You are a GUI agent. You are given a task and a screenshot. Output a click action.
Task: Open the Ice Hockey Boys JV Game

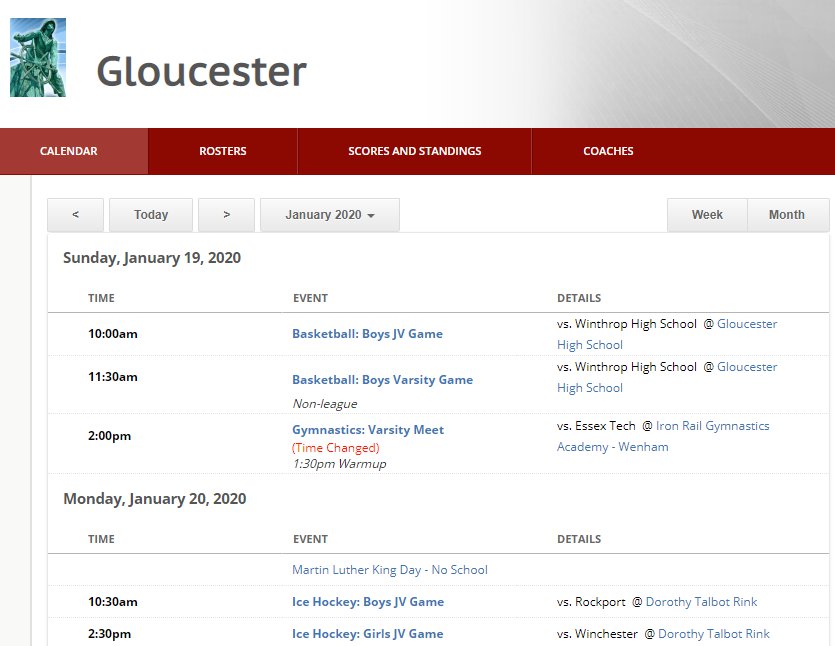coord(366,601)
